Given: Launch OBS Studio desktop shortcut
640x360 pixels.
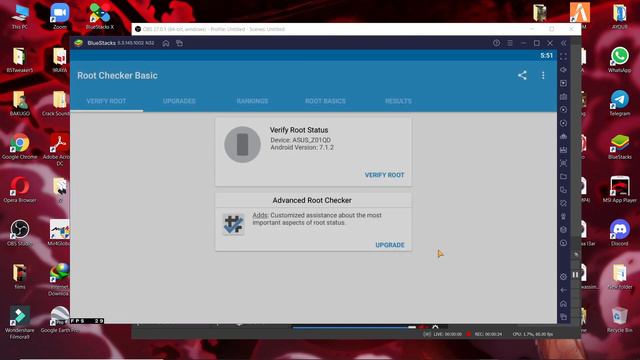Looking at the screenshot, I should [20, 233].
